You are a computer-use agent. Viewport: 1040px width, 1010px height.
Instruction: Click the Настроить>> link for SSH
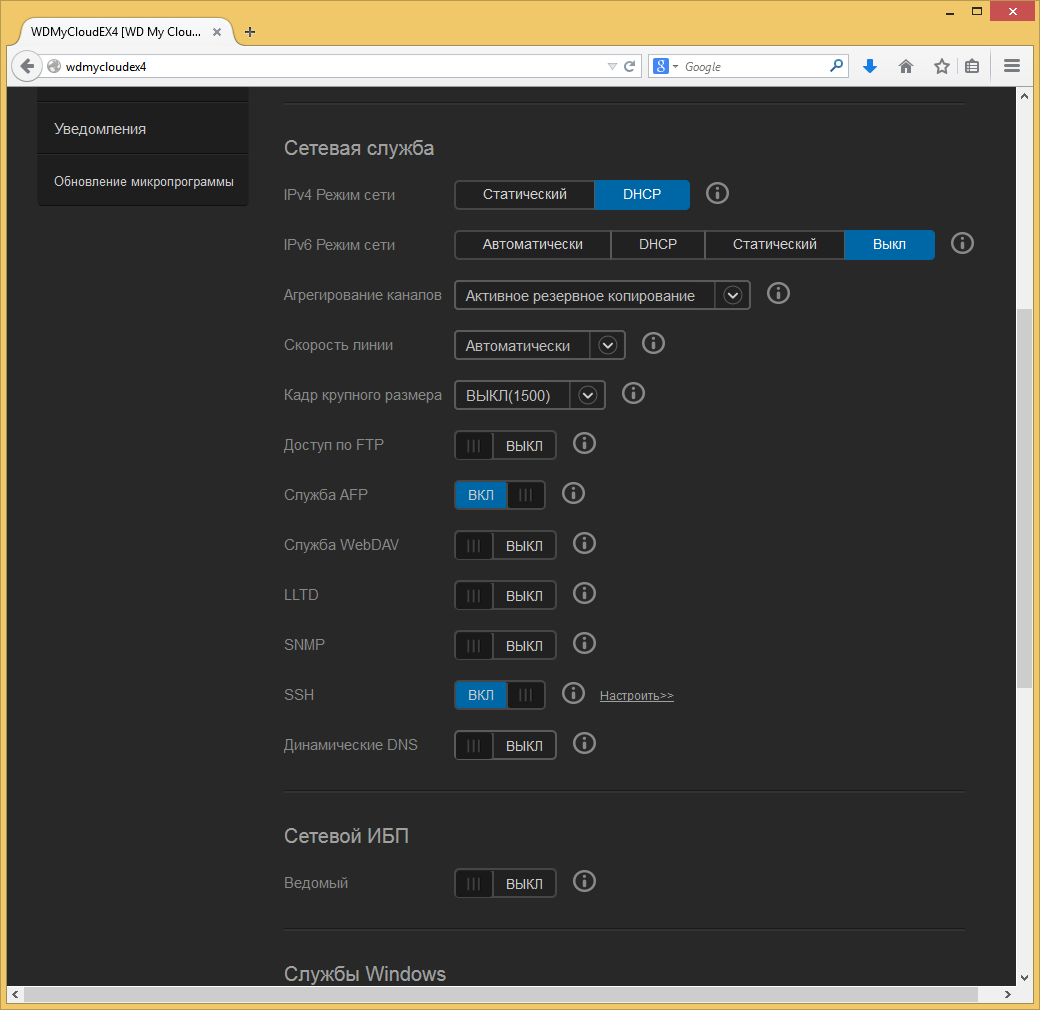(636, 696)
